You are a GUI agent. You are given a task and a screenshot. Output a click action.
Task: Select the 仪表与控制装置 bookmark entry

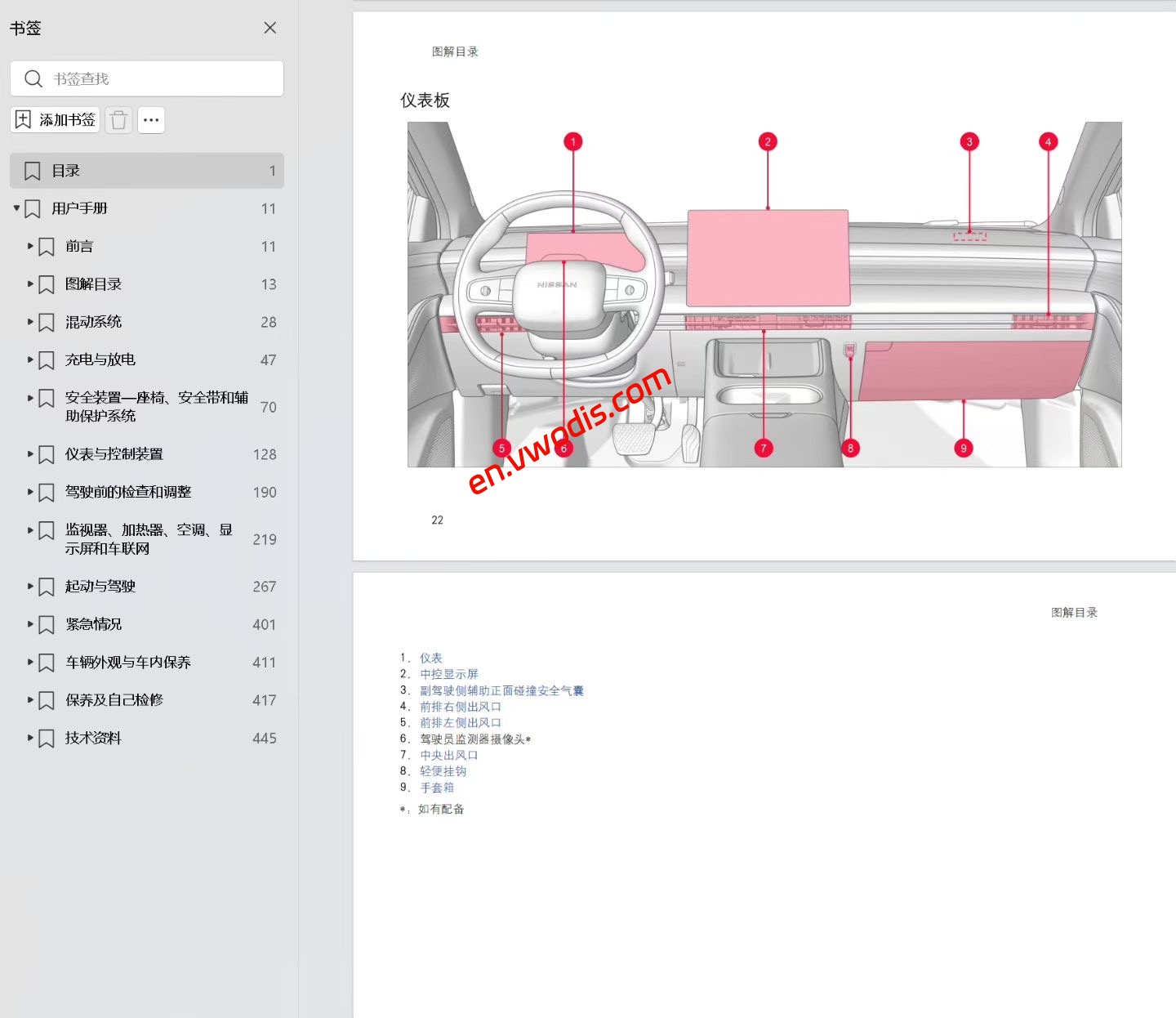click(115, 454)
